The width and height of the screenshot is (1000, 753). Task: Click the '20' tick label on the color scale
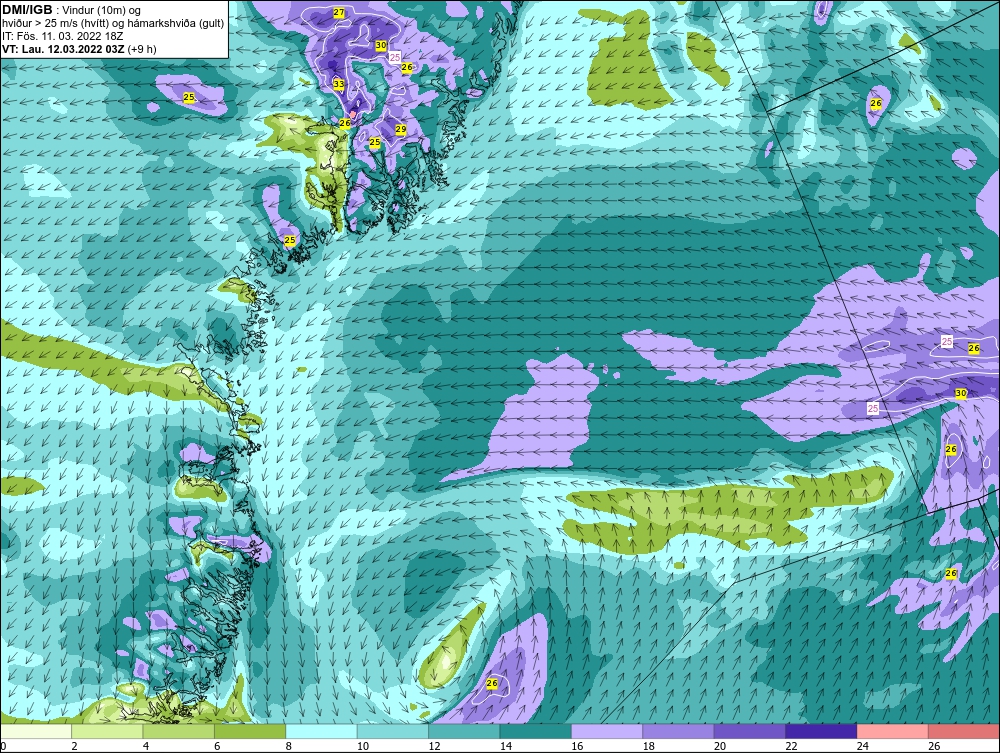pos(720,746)
